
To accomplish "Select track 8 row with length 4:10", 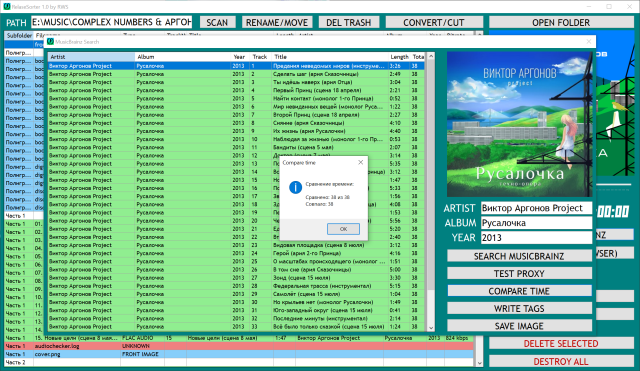I will 236,123.
